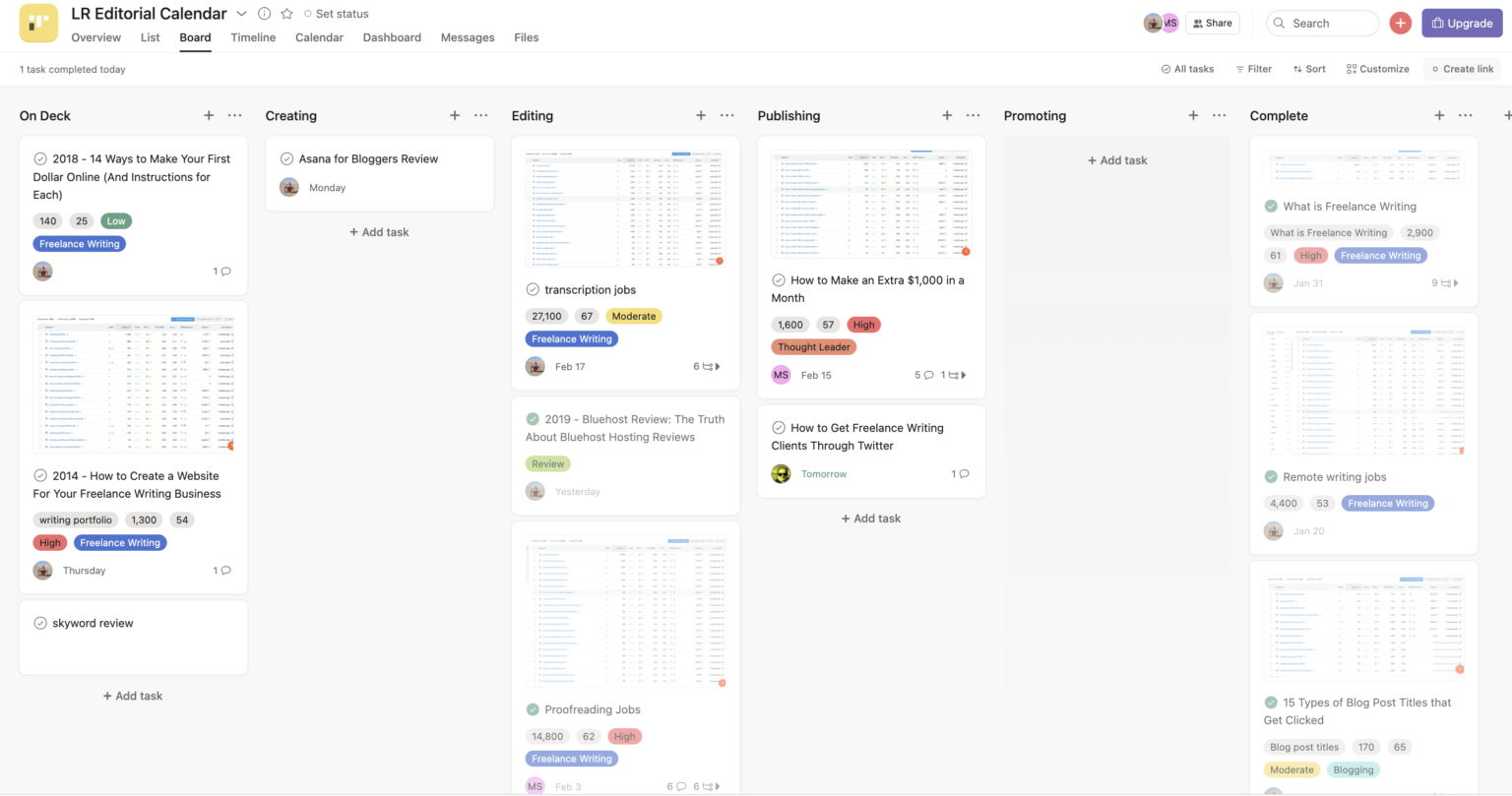Click the Sort button
This screenshot has width=1512, height=796.
[x=1309, y=69]
